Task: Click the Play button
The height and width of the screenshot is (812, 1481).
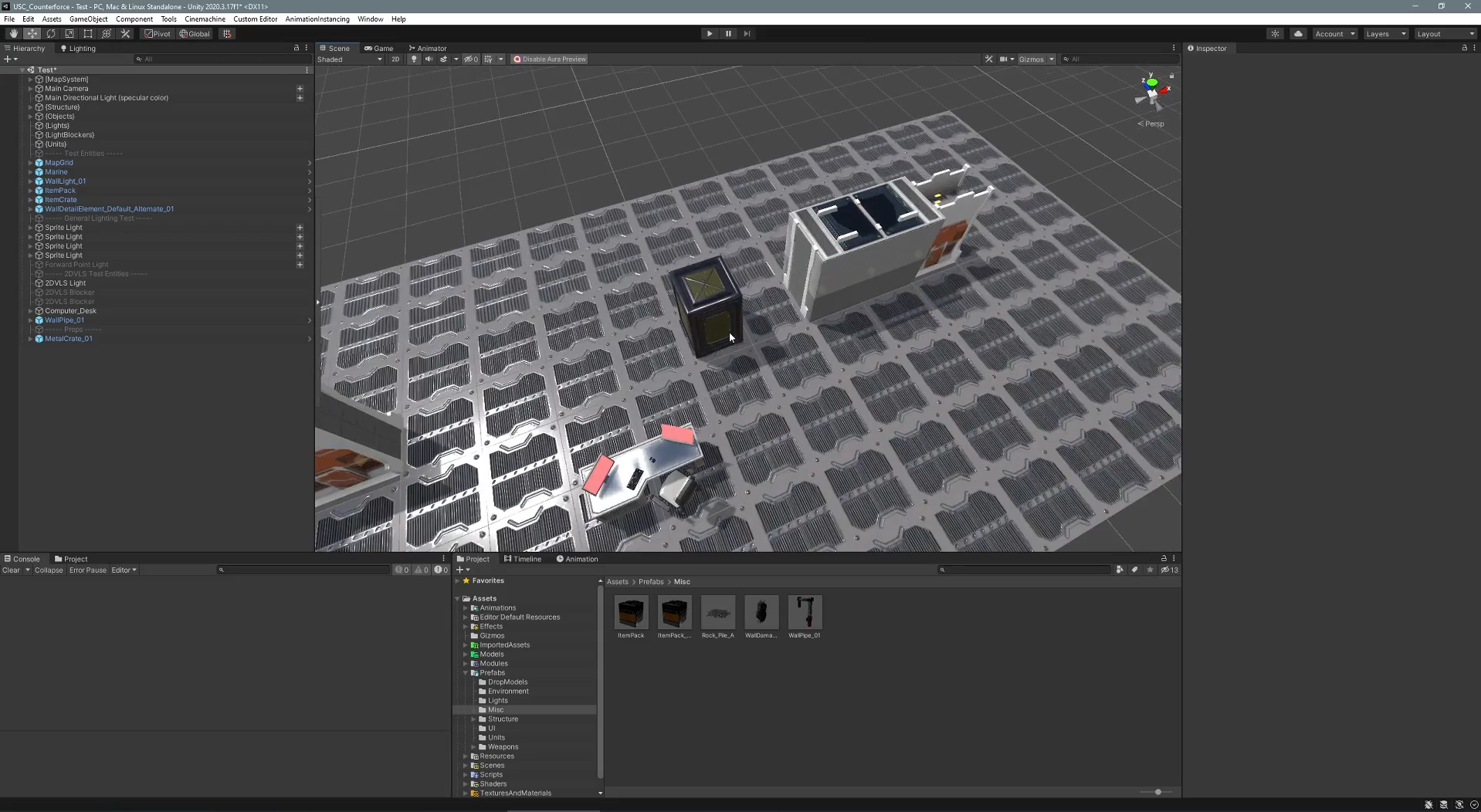Action: pyautogui.click(x=710, y=34)
